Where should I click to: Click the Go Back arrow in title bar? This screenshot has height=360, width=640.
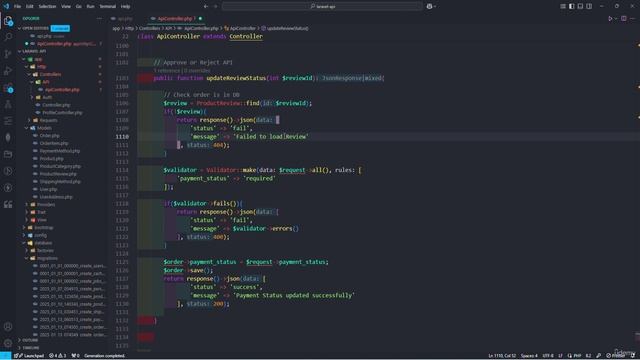(206, 7)
